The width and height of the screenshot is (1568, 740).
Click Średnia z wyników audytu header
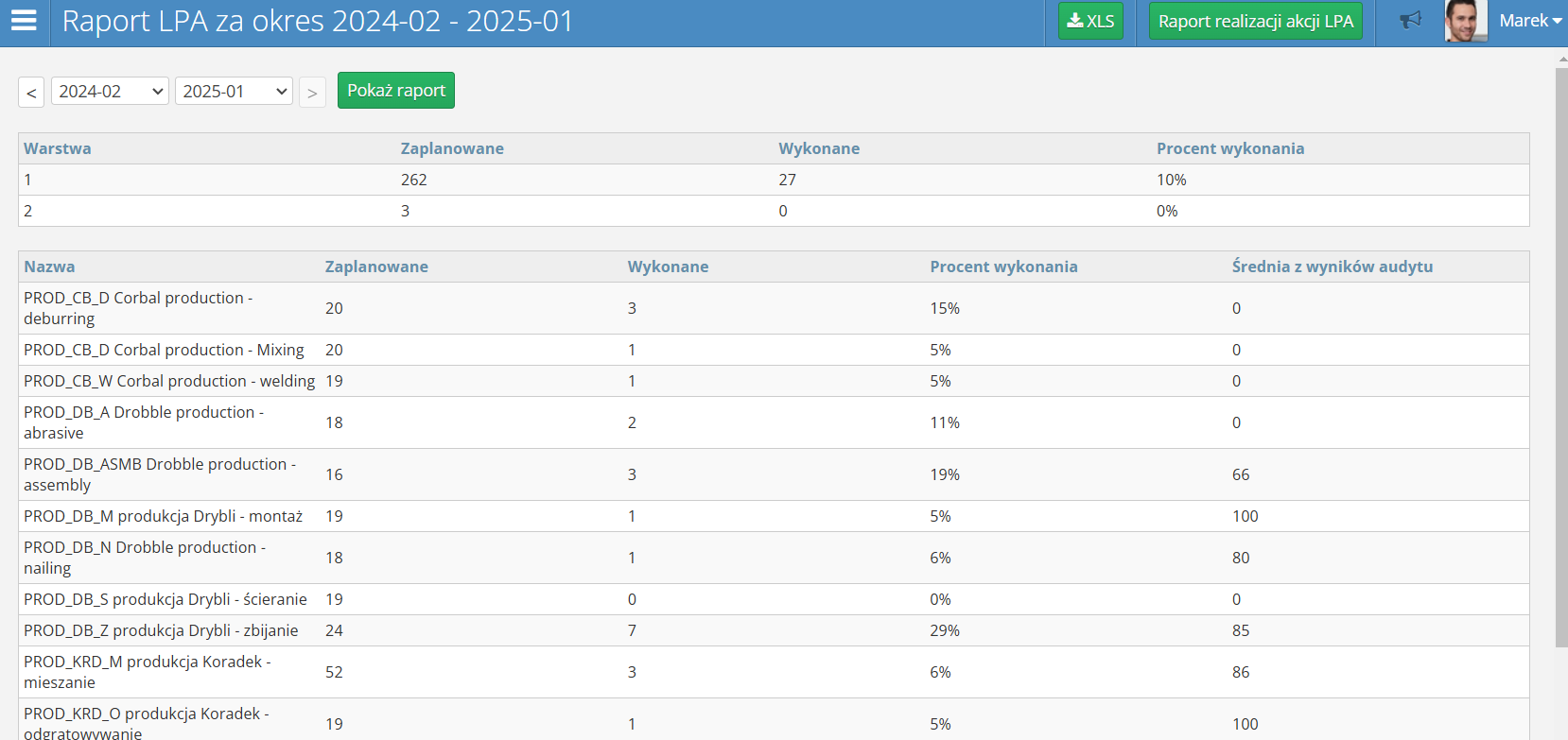pyautogui.click(x=1332, y=267)
